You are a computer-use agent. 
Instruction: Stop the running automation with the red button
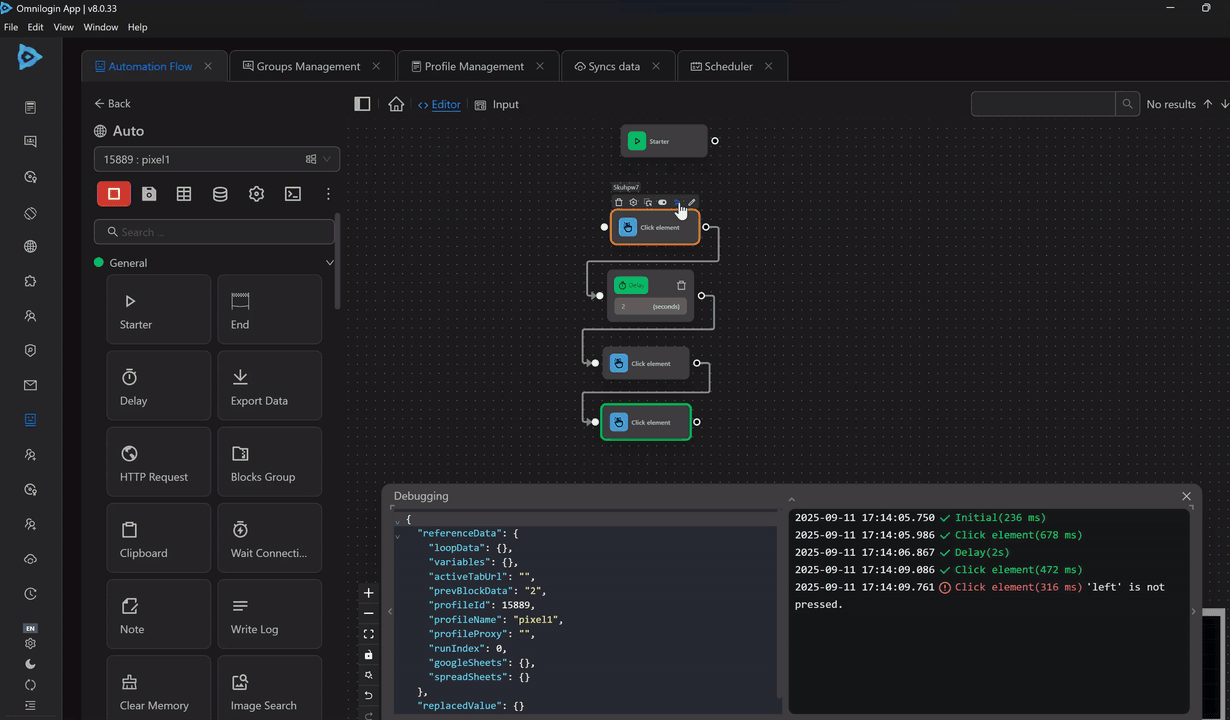point(114,194)
